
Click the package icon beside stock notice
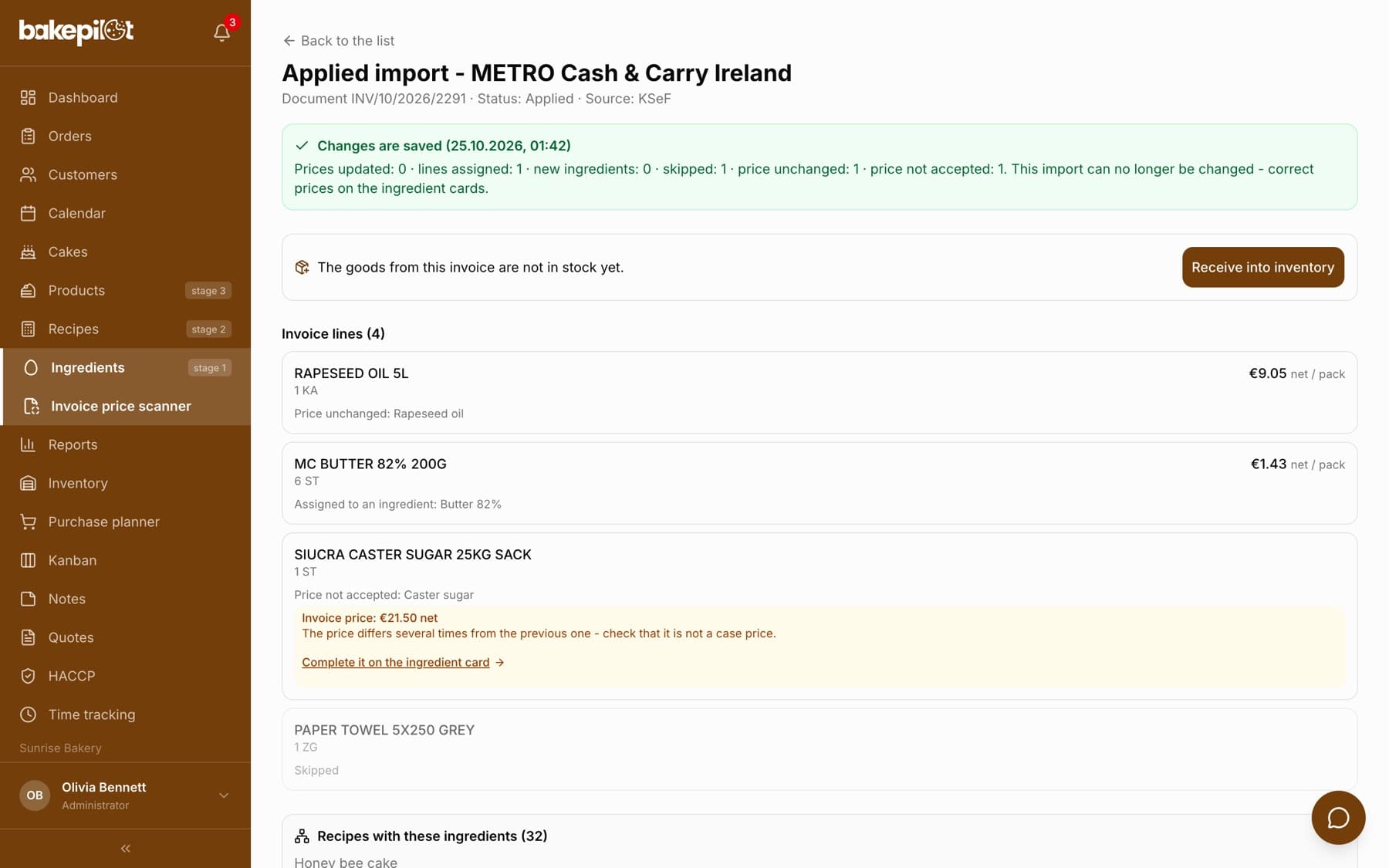pyautogui.click(x=302, y=267)
